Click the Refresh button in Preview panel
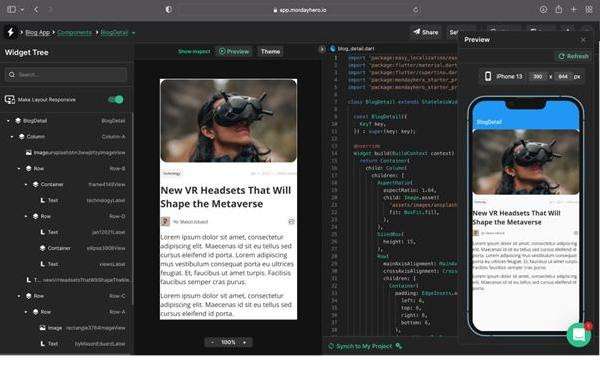This screenshot has height=375, width=600. coord(573,56)
